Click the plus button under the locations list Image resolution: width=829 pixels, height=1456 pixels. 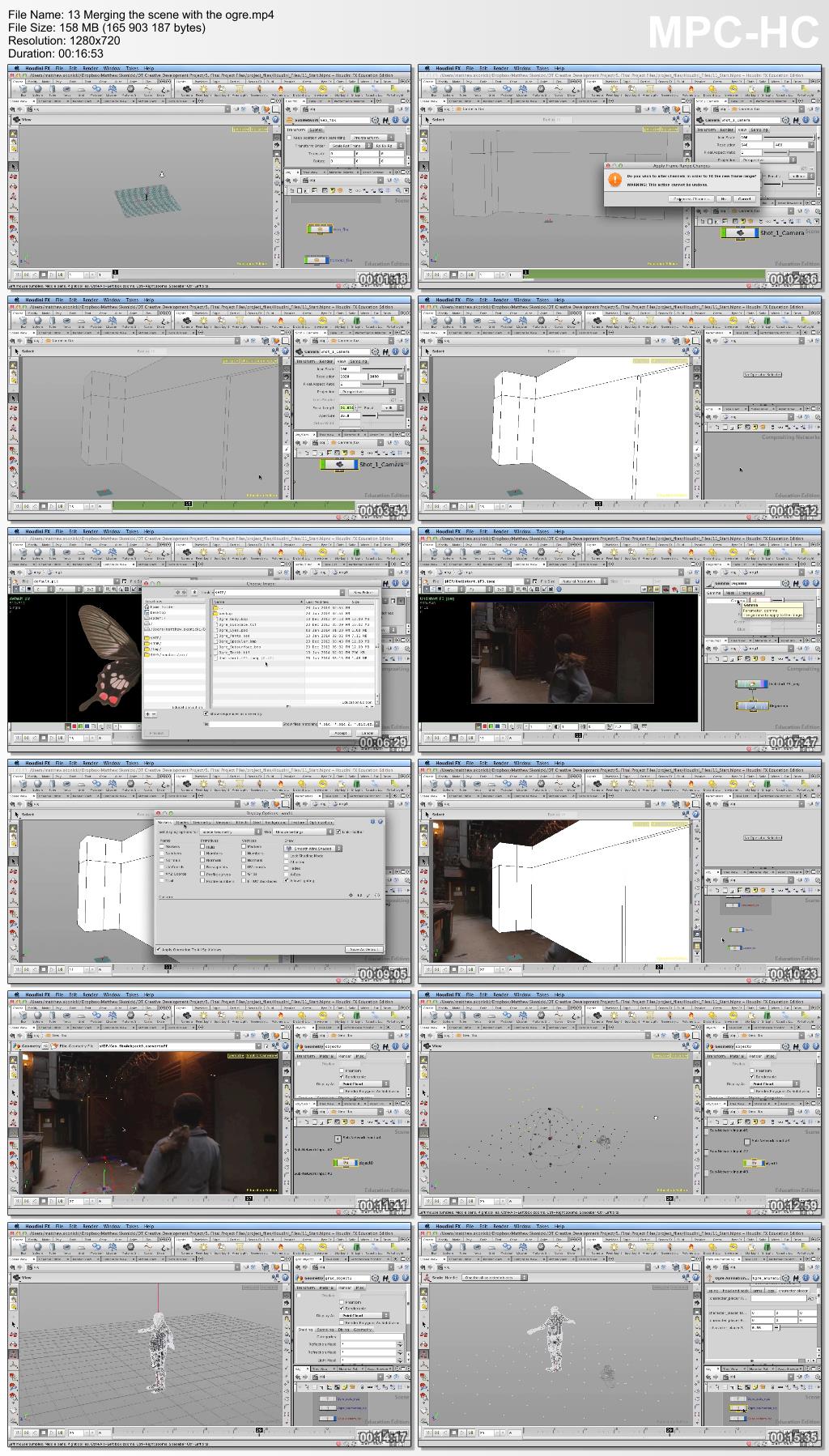click(147, 714)
